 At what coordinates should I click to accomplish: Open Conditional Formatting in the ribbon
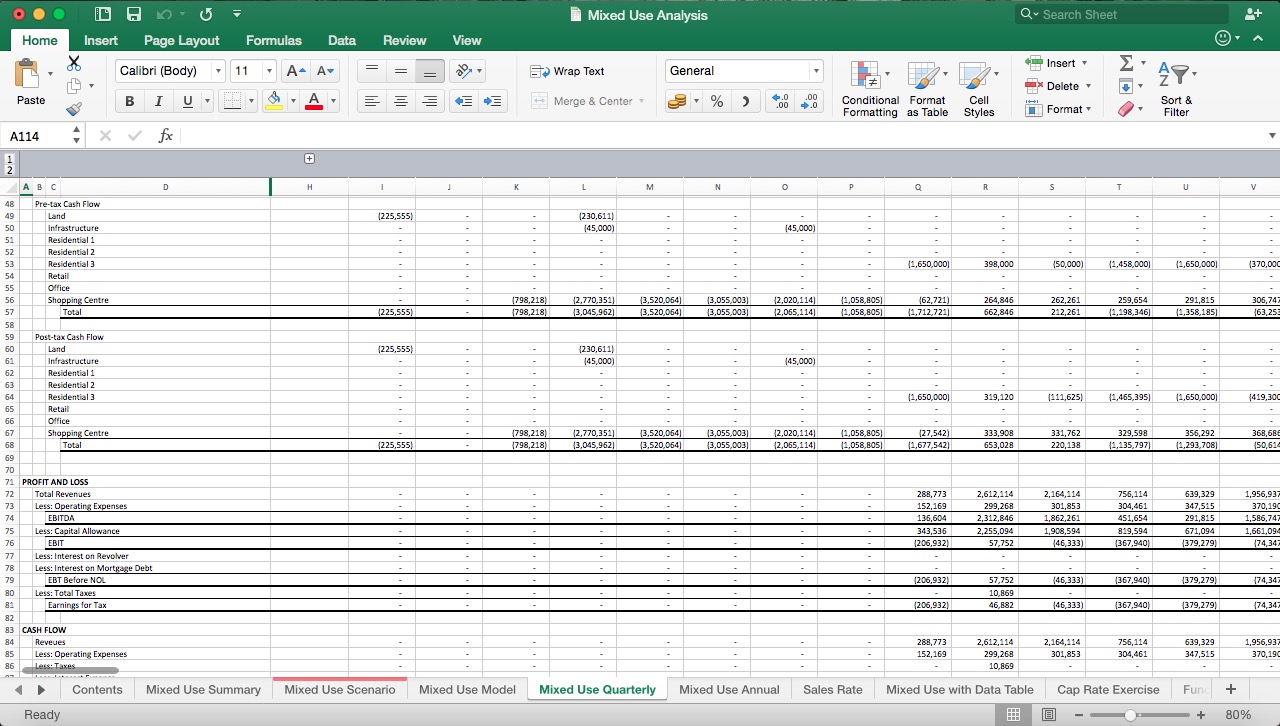[x=869, y=88]
